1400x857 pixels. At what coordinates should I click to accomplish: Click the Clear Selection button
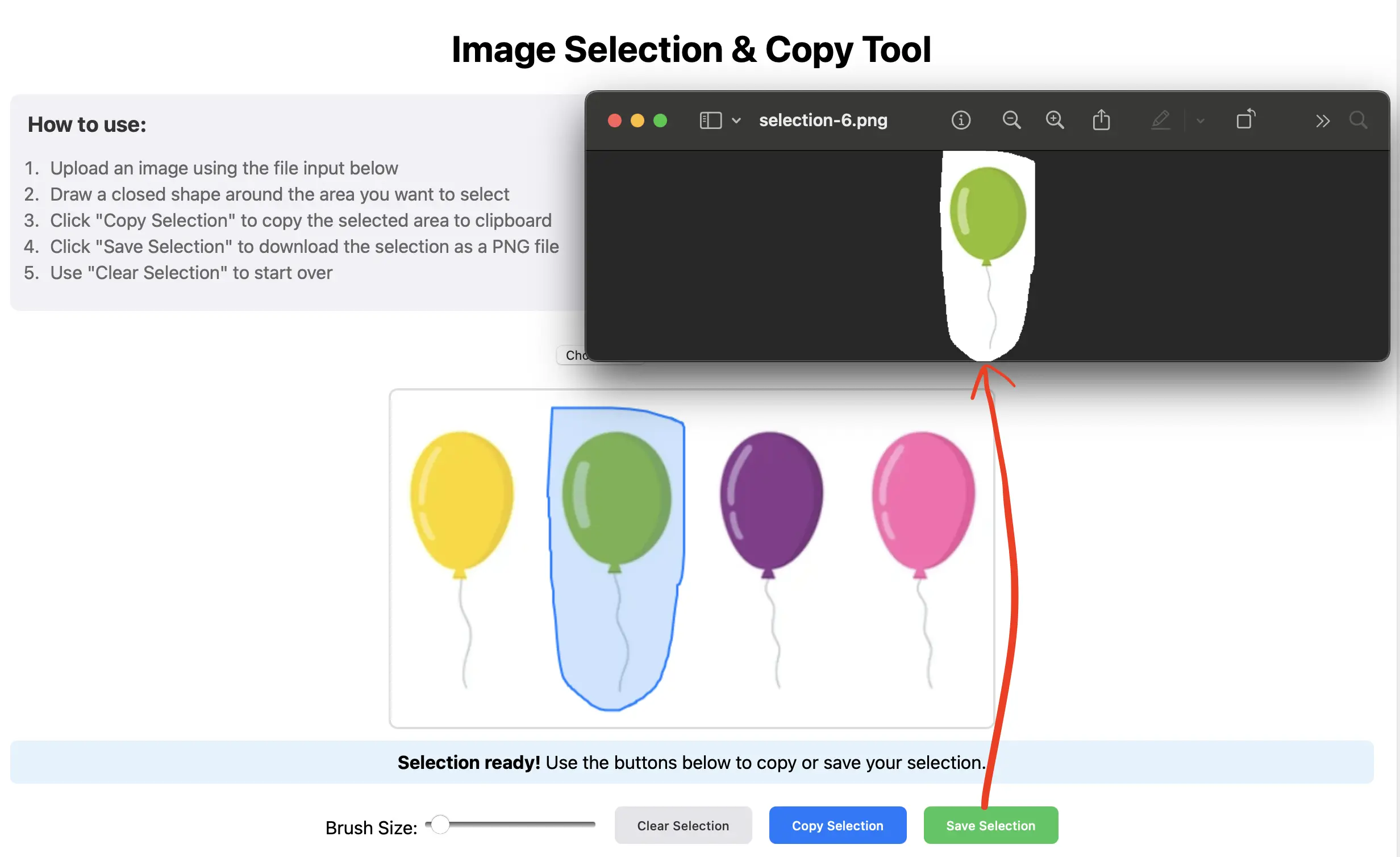[683, 825]
